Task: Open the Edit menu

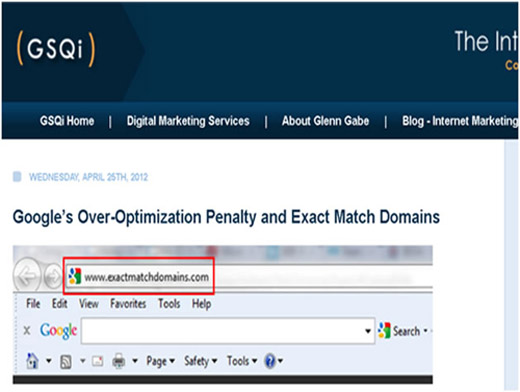Action: pyautogui.click(x=60, y=304)
